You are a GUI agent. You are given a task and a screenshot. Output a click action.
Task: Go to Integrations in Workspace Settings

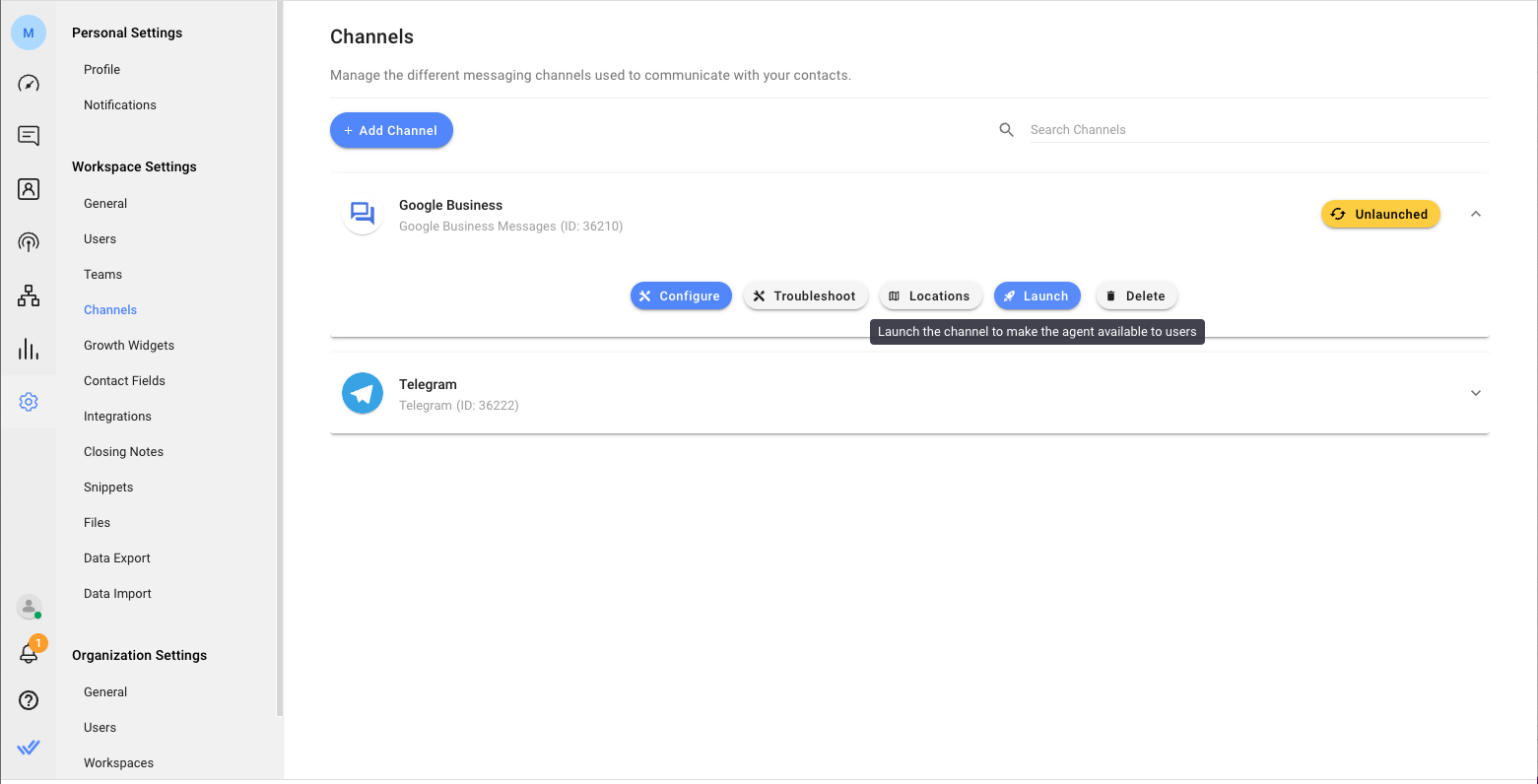[x=117, y=417]
